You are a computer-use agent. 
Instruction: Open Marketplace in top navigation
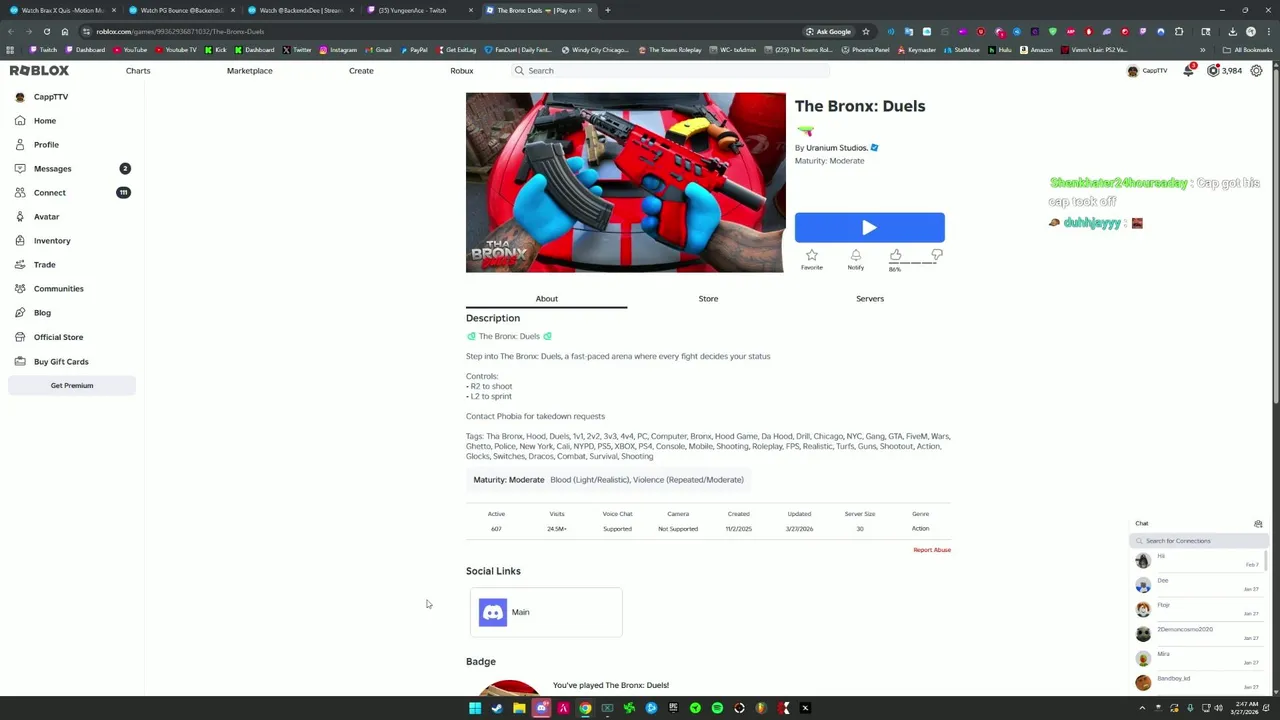tap(249, 71)
